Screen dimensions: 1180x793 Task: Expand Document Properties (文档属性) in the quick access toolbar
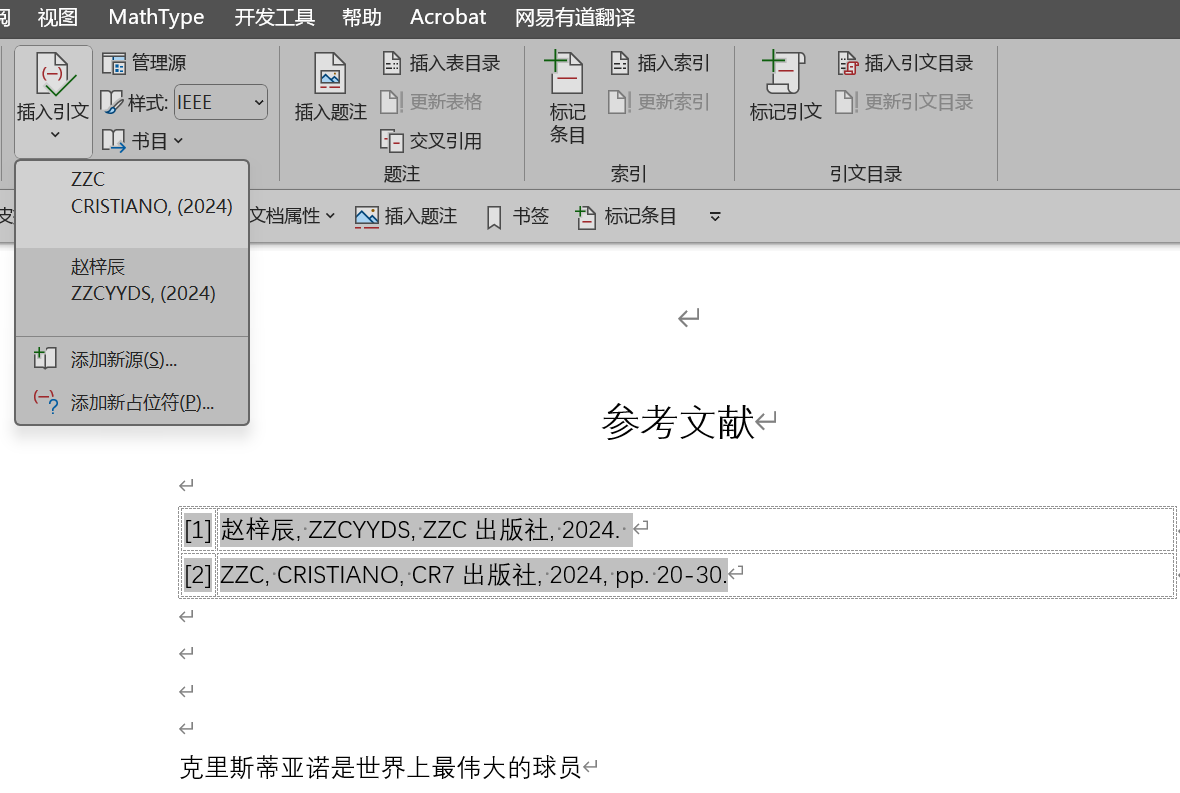292,217
